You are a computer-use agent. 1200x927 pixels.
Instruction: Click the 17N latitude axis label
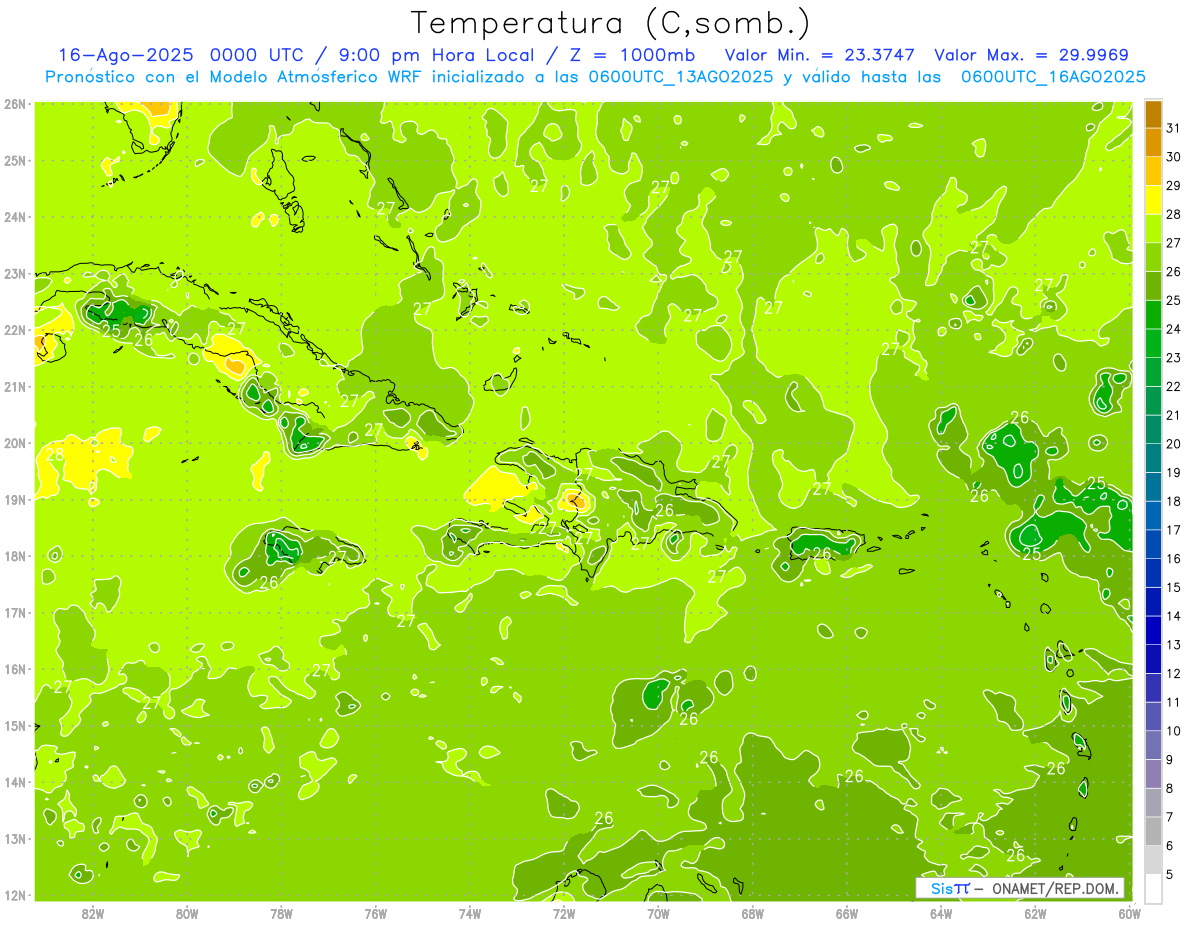click(x=14, y=612)
